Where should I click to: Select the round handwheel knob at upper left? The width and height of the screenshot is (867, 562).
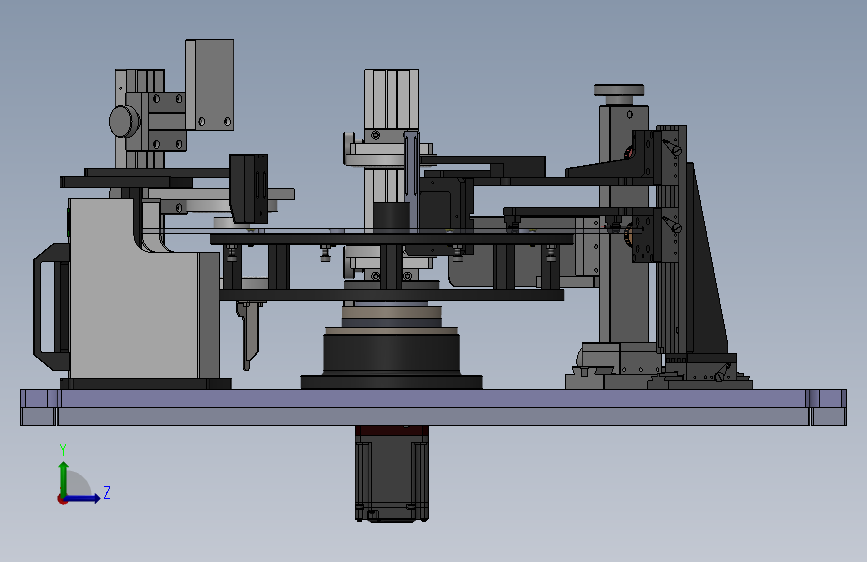point(124,122)
